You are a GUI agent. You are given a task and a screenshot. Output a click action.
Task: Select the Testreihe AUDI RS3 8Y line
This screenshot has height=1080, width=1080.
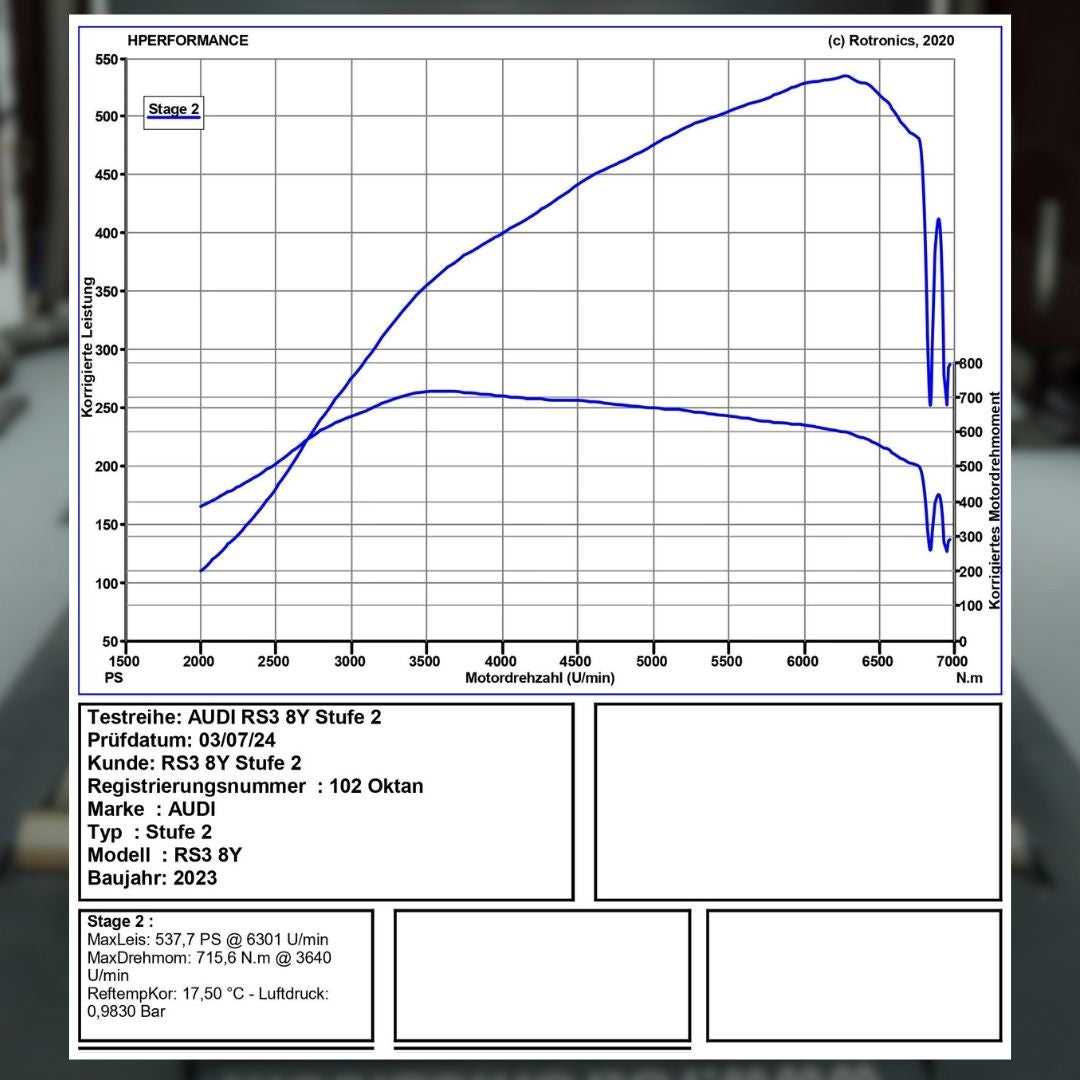(x=234, y=717)
